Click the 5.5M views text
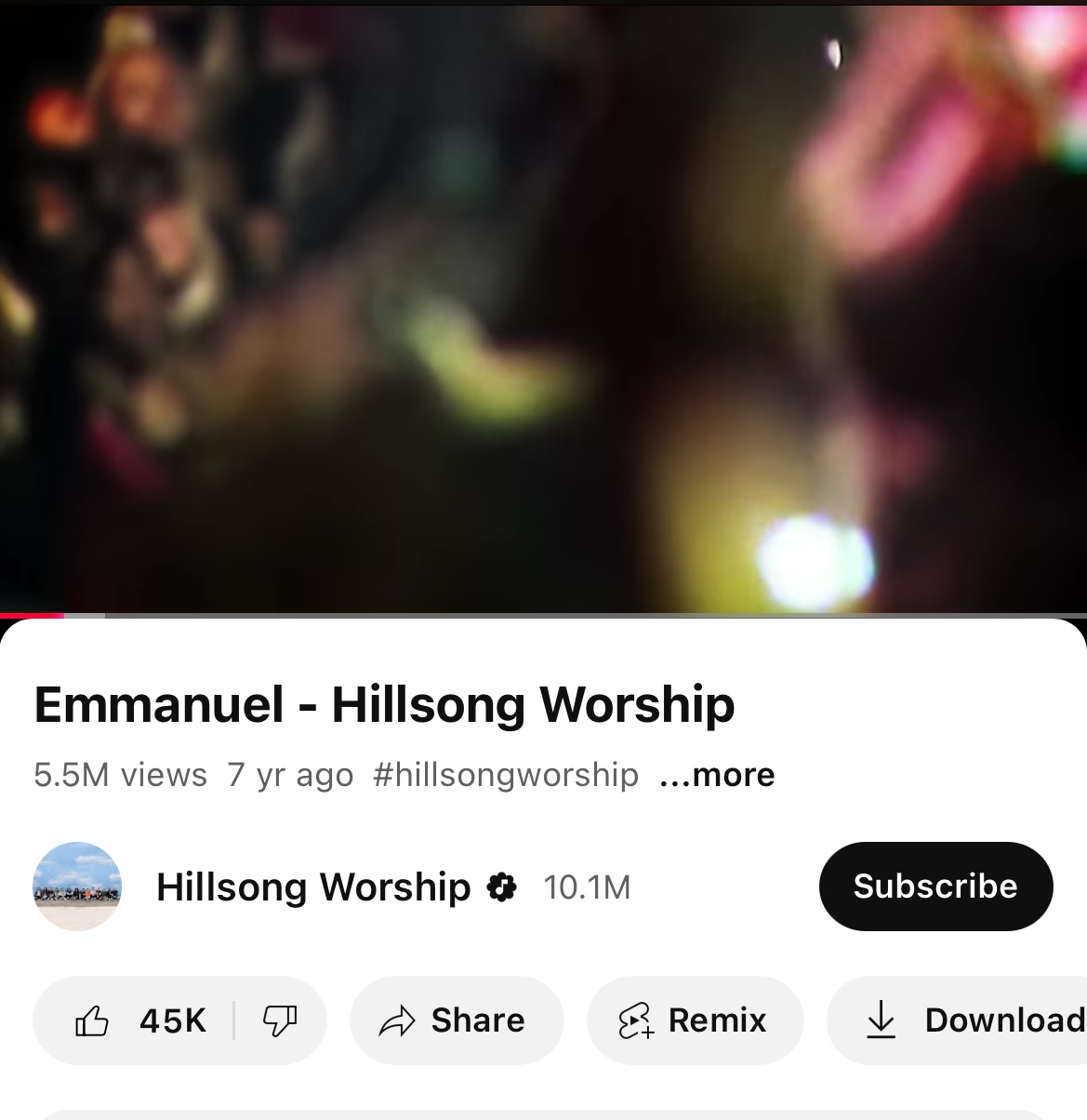1087x1120 pixels. [120, 774]
